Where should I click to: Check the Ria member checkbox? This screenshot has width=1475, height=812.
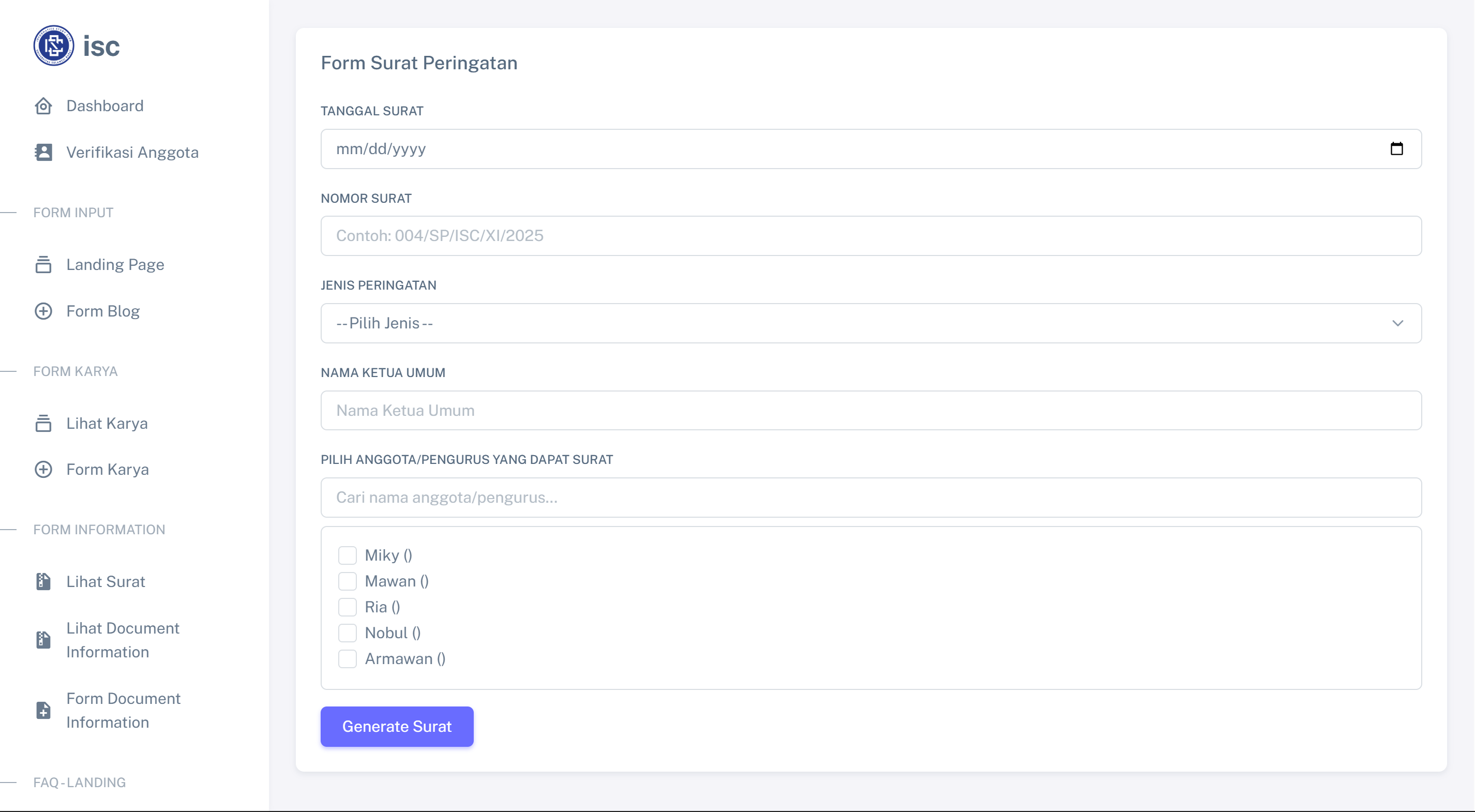pyautogui.click(x=347, y=607)
